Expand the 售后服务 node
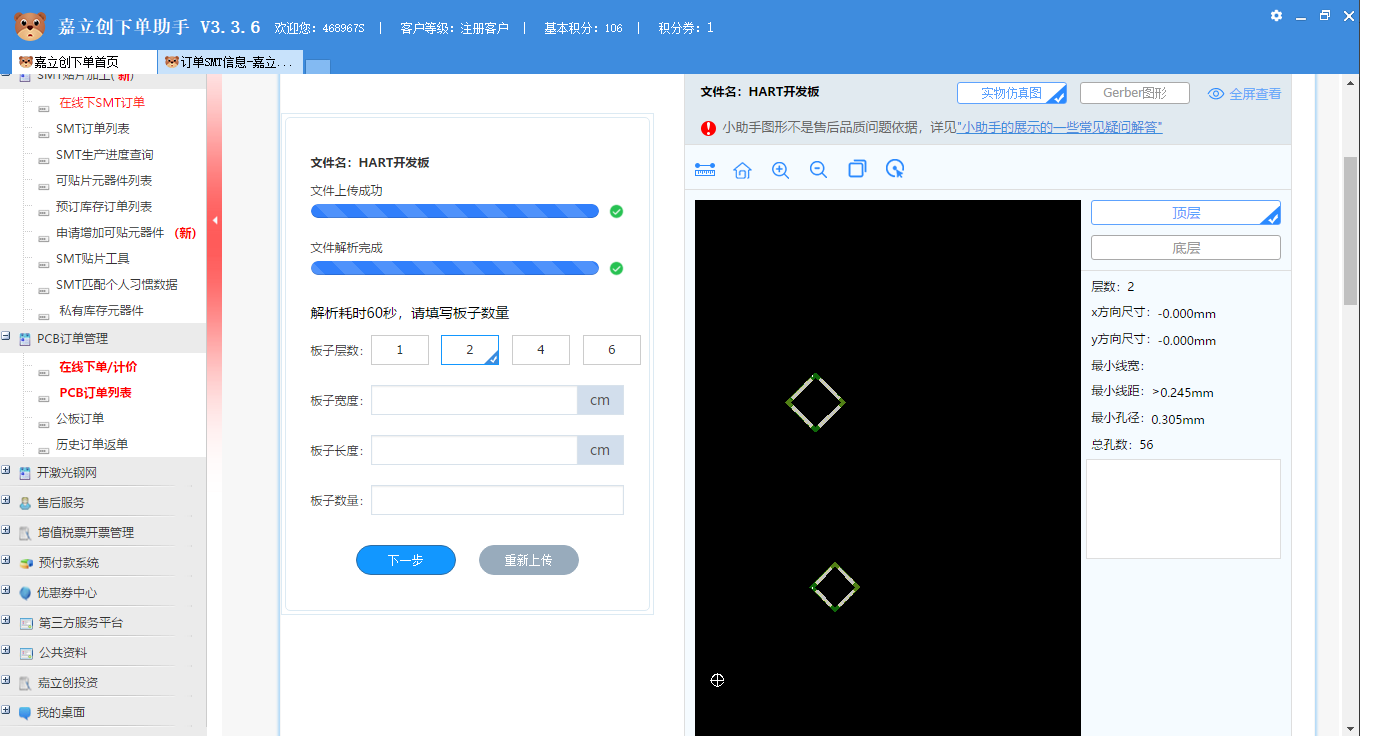Viewport: 1380px width, 736px height. (6, 501)
